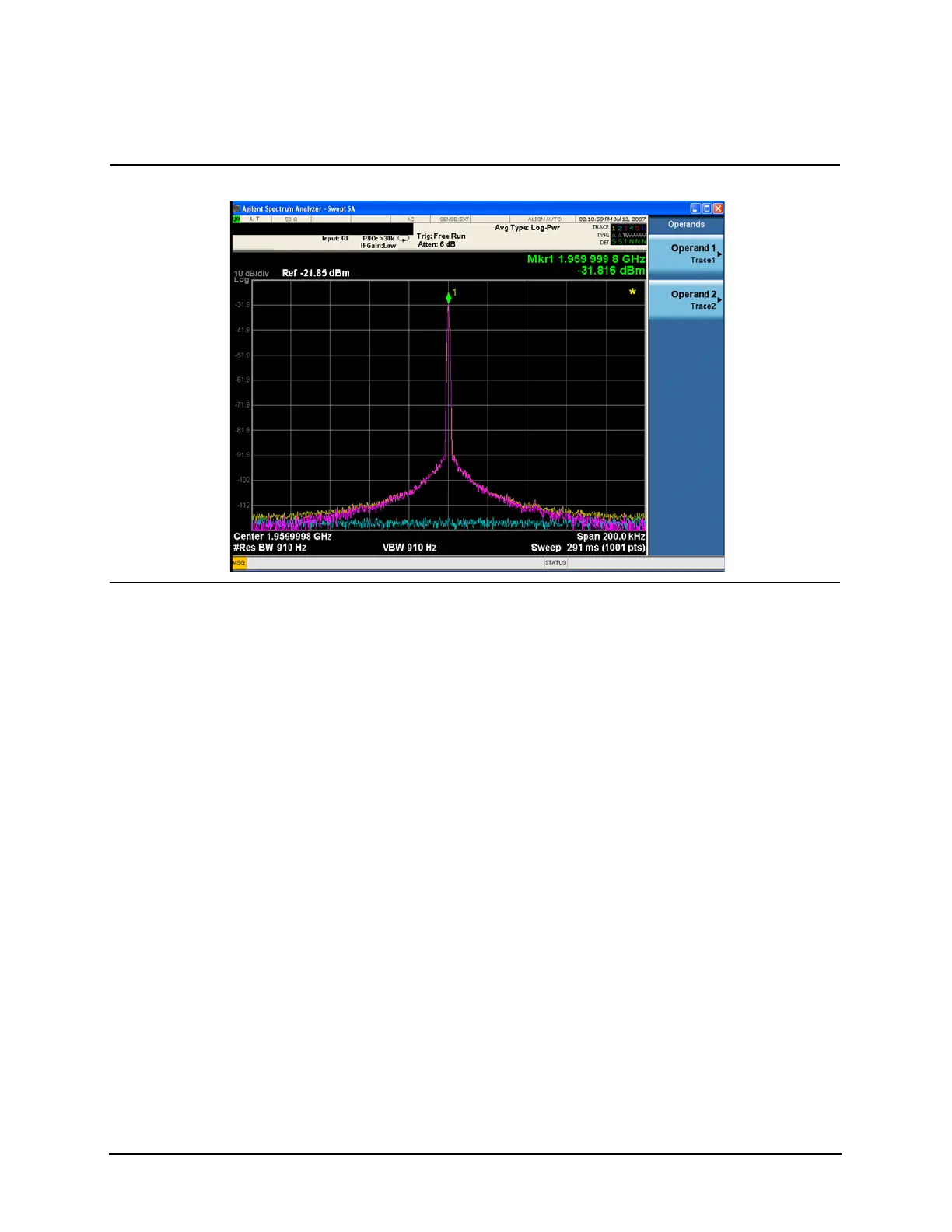Click the Atten: 6 dB label

click(x=436, y=244)
